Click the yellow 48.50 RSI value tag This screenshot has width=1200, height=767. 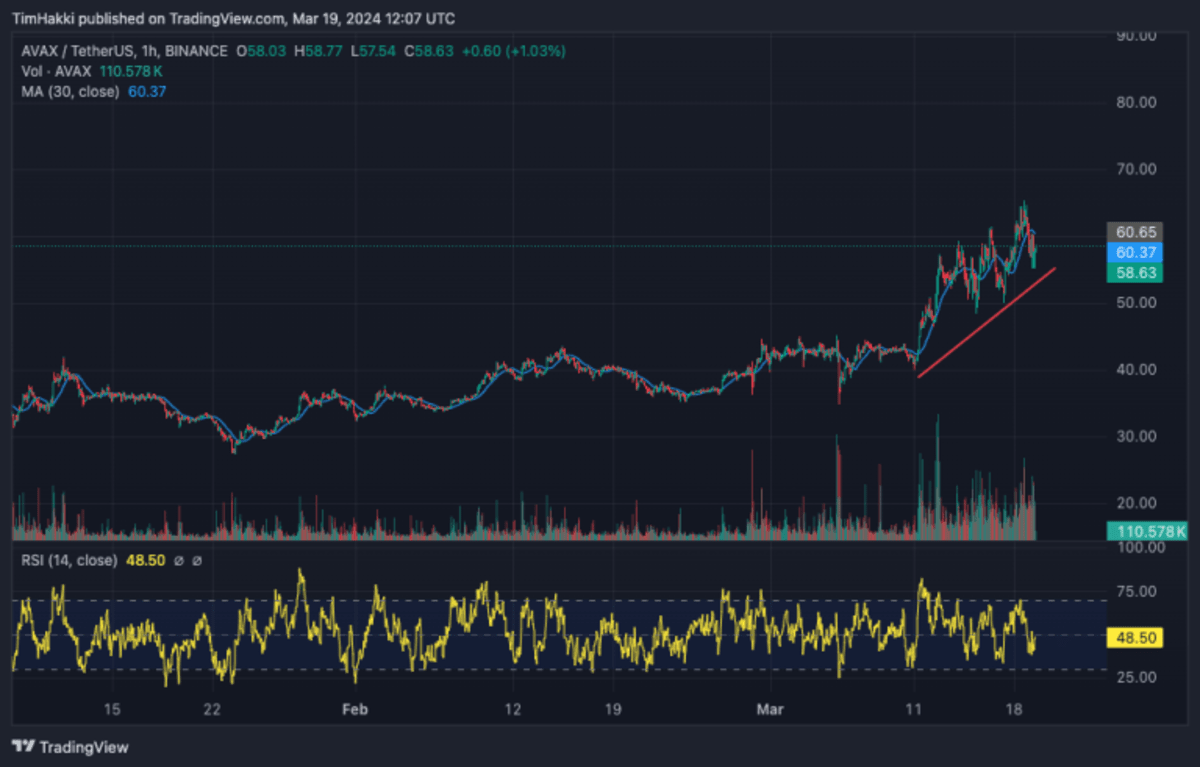point(1133,636)
